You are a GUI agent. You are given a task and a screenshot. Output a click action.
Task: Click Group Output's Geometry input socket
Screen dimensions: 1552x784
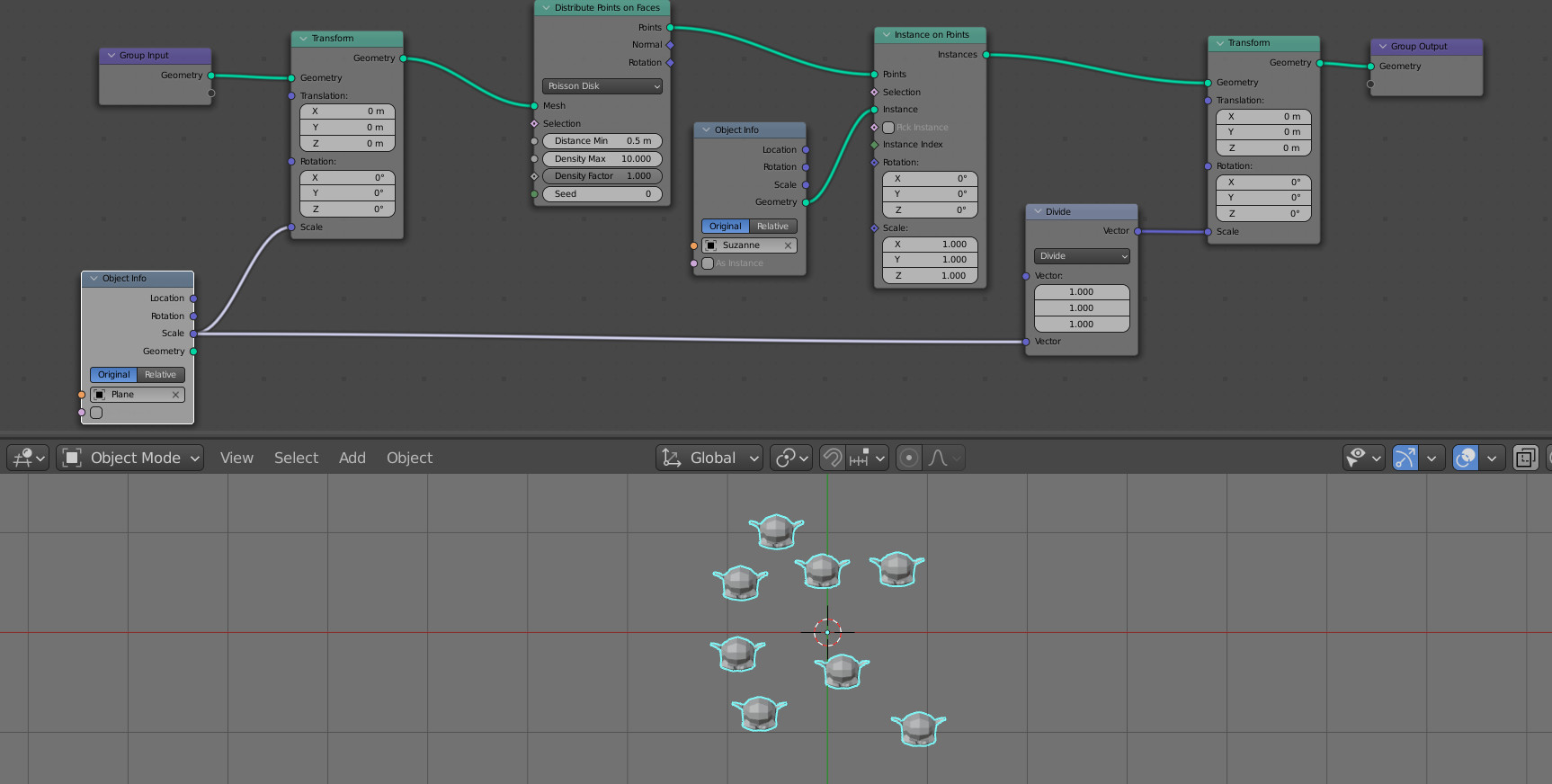[1370, 67]
